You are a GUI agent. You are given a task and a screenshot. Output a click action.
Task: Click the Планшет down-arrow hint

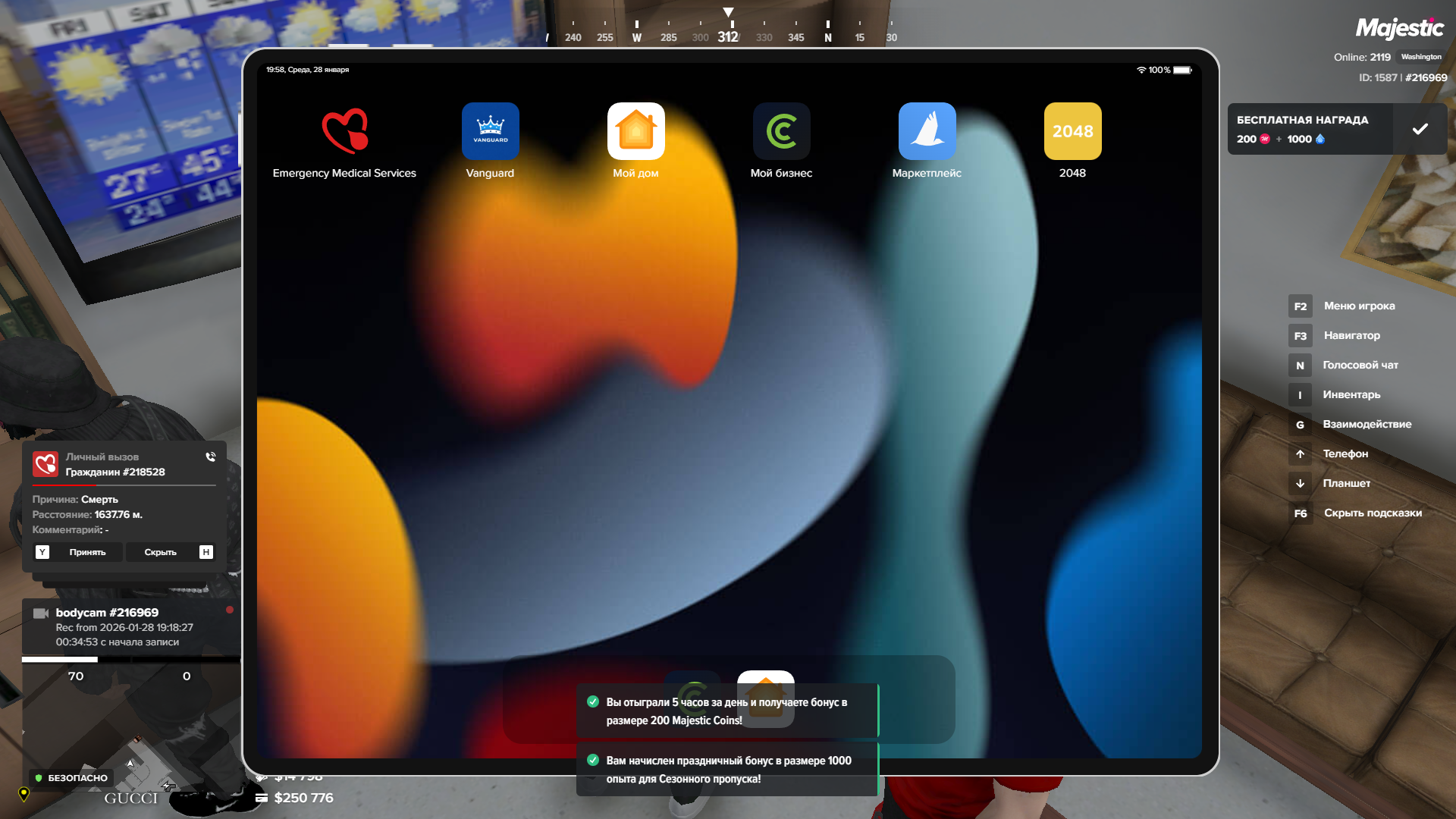point(1345,484)
